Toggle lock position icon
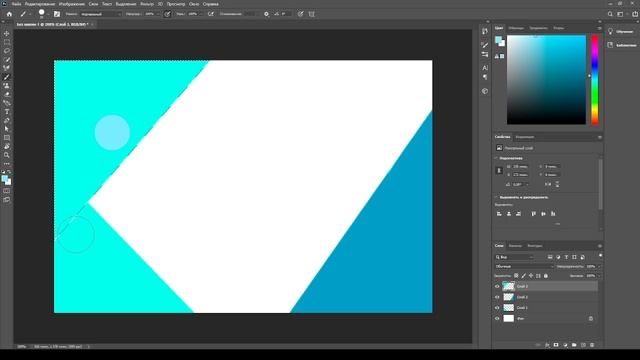640x360 pixels. pyautogui.click(x=531, y=276)
